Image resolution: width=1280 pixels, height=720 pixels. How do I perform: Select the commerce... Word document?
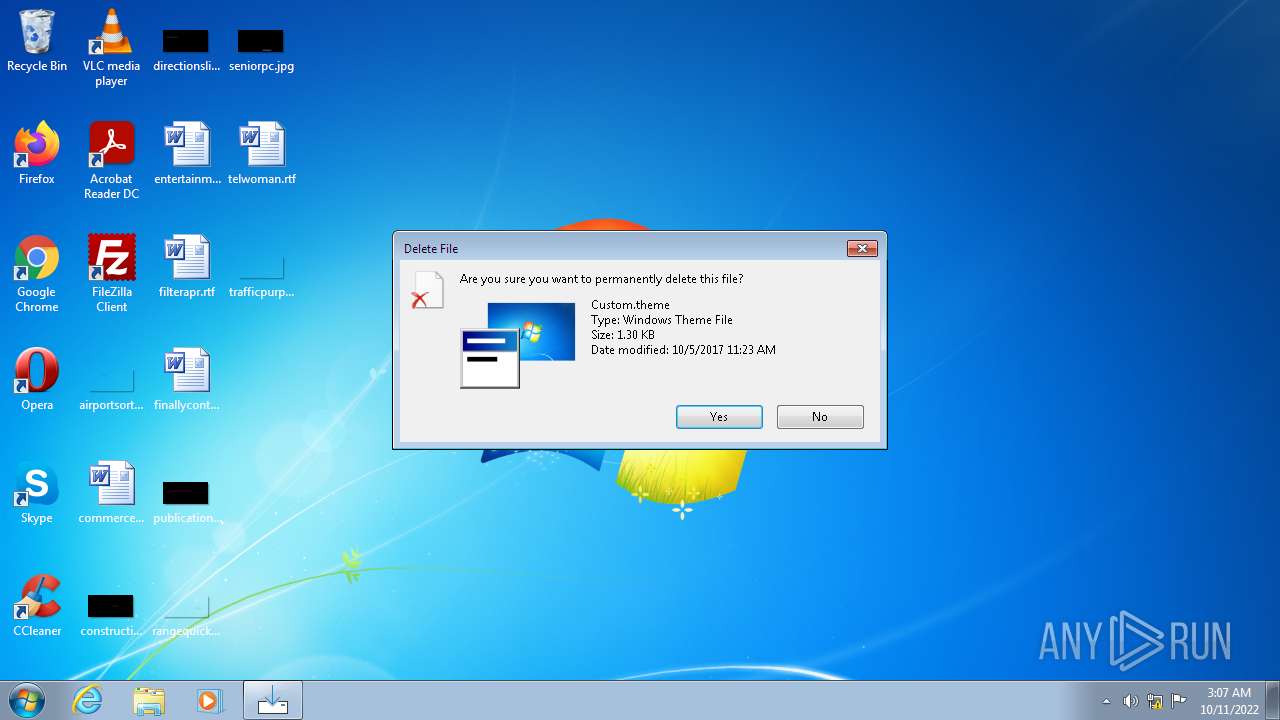(111, 493)
